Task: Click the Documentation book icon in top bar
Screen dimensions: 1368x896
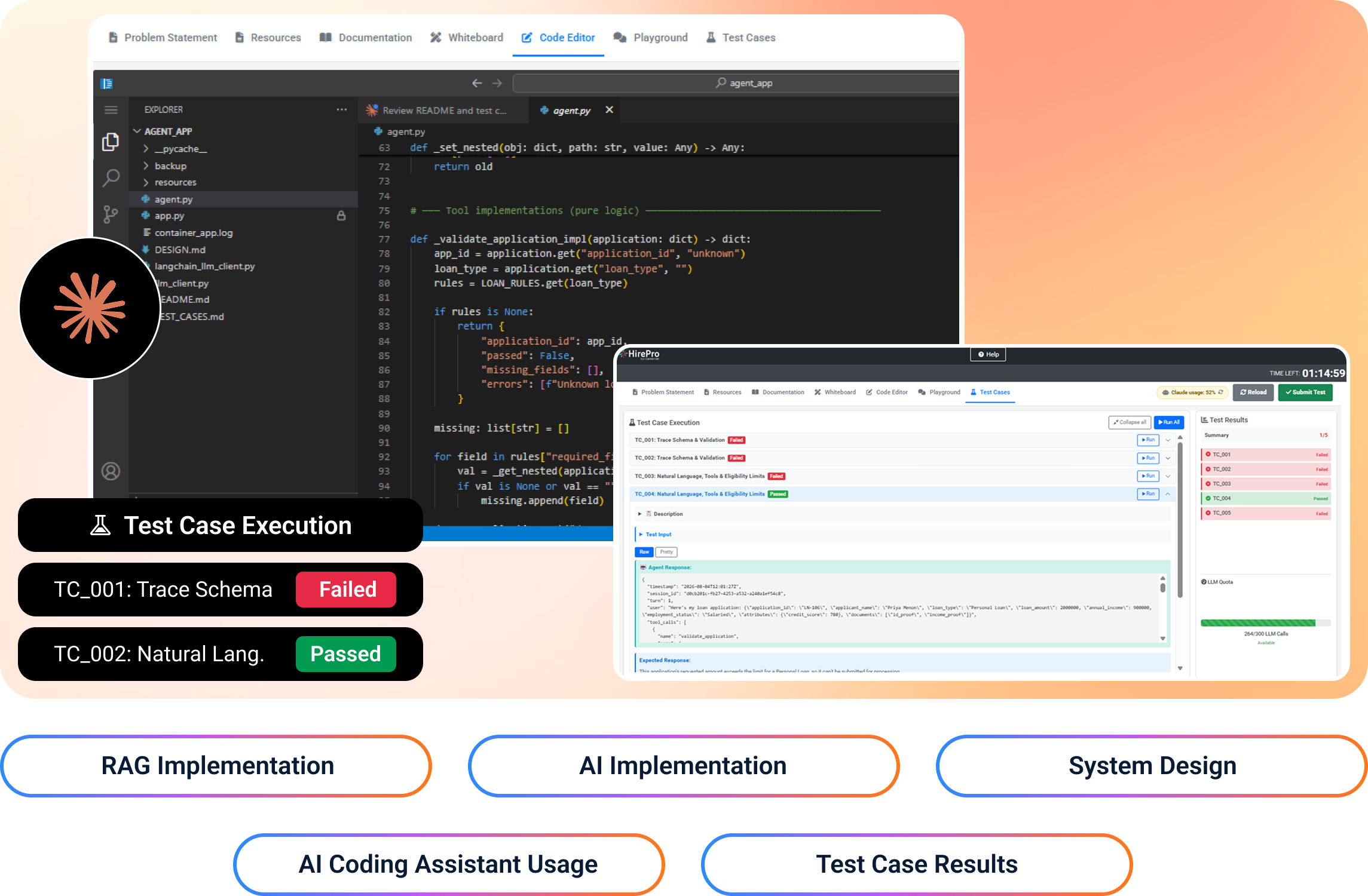Action: click(x=325, y=38)
